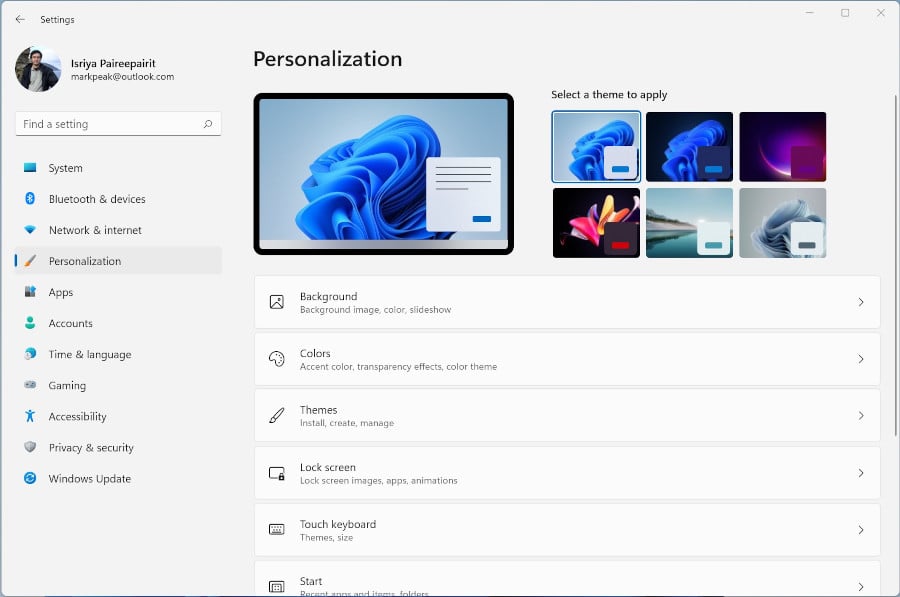Image resolution: width=900 pixels, height=597 pixels.
Task: Open Network & internet category
Action: click(118, 230)
